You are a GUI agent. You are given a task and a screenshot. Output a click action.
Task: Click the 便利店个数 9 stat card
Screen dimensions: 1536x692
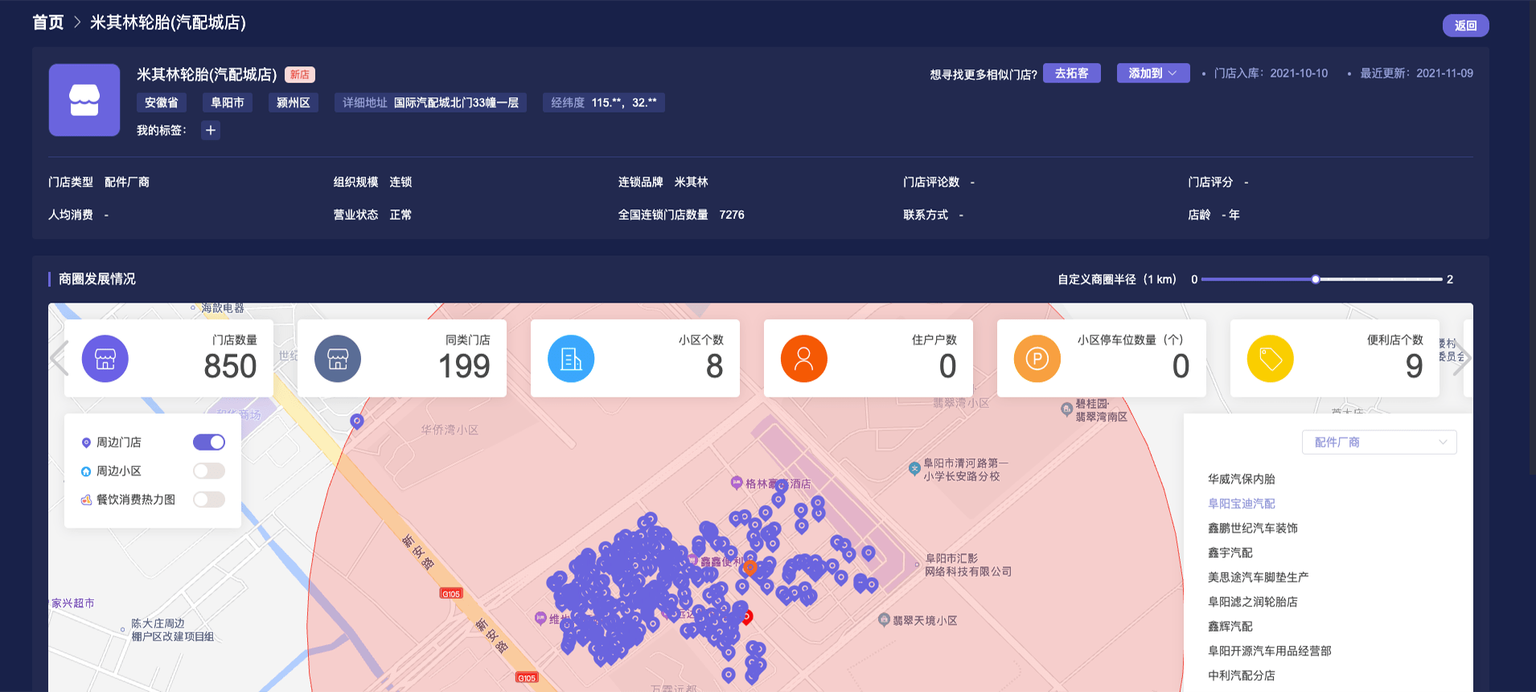(1335, 358)
